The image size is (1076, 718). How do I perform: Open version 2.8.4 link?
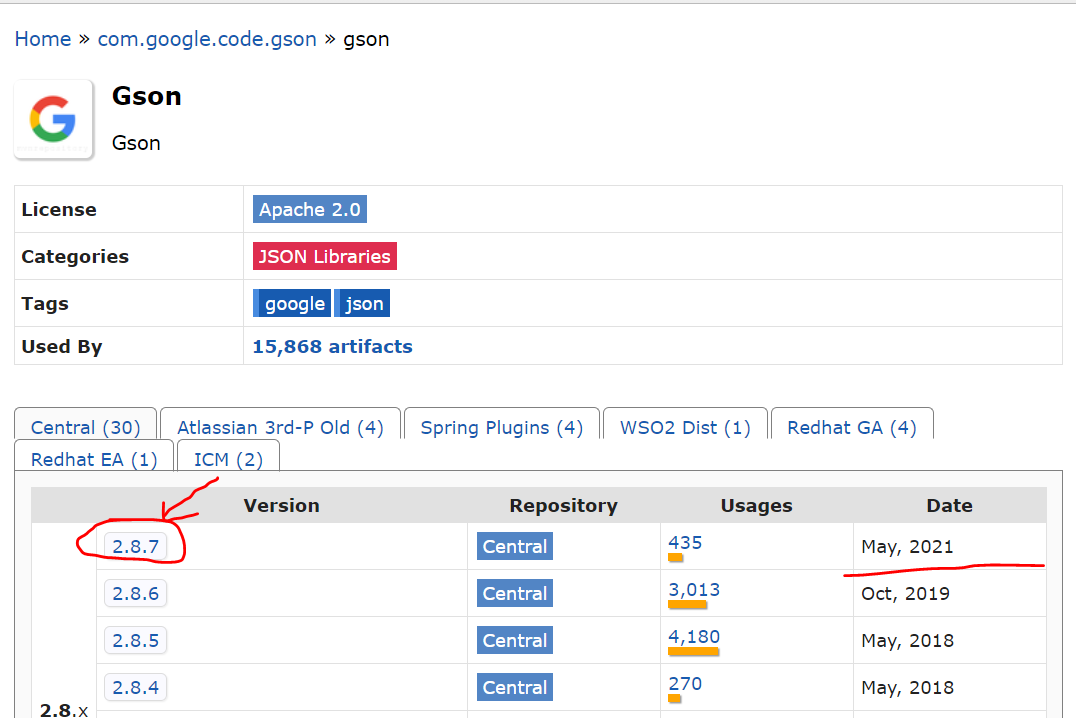coord(135,687)
